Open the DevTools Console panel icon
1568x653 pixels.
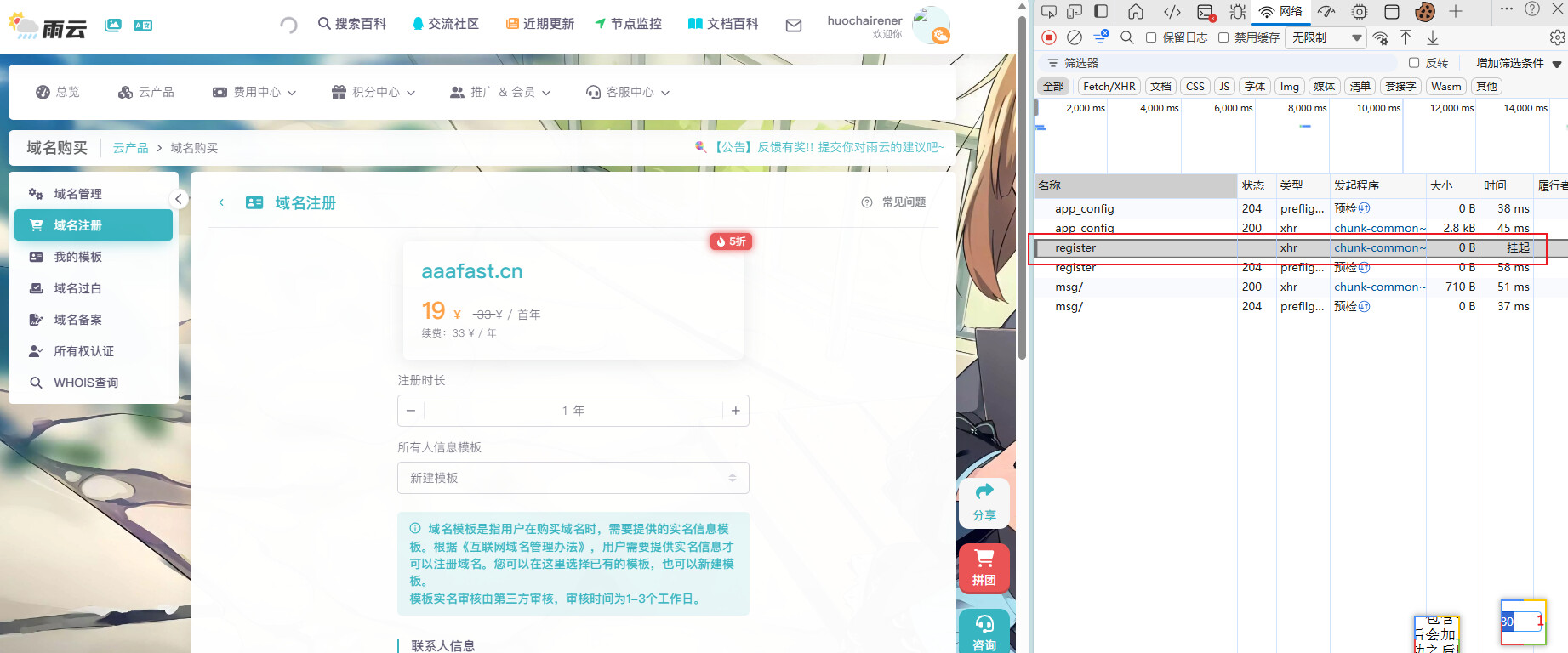click(x=1205, y=11)
